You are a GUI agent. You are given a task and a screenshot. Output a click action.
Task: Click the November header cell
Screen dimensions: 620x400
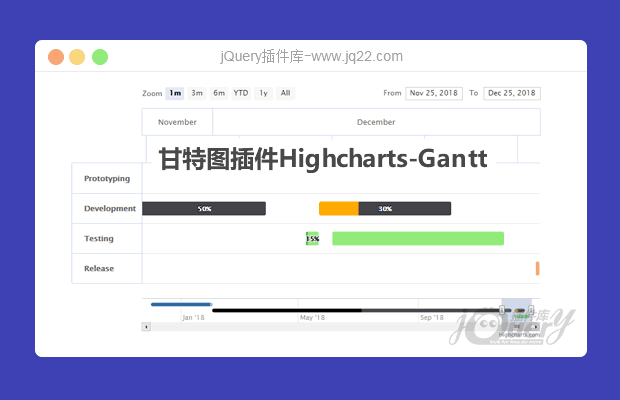point(177,122)
